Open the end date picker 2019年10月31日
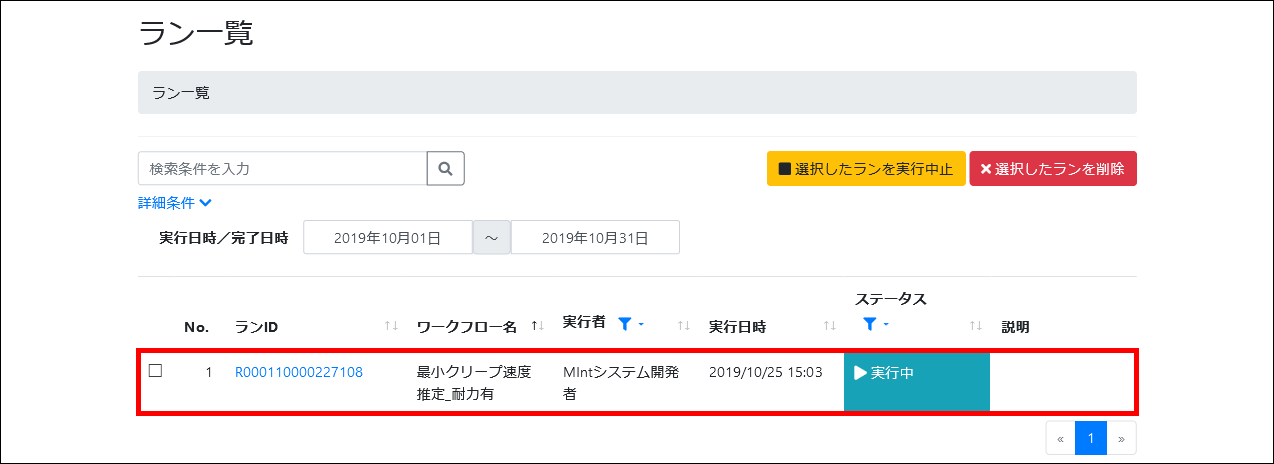This screenshot has width=1274, height=464. click(595, 238)
